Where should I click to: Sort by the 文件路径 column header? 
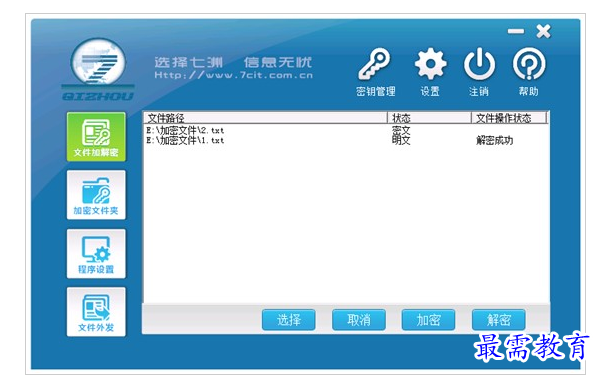pos(266,118)
